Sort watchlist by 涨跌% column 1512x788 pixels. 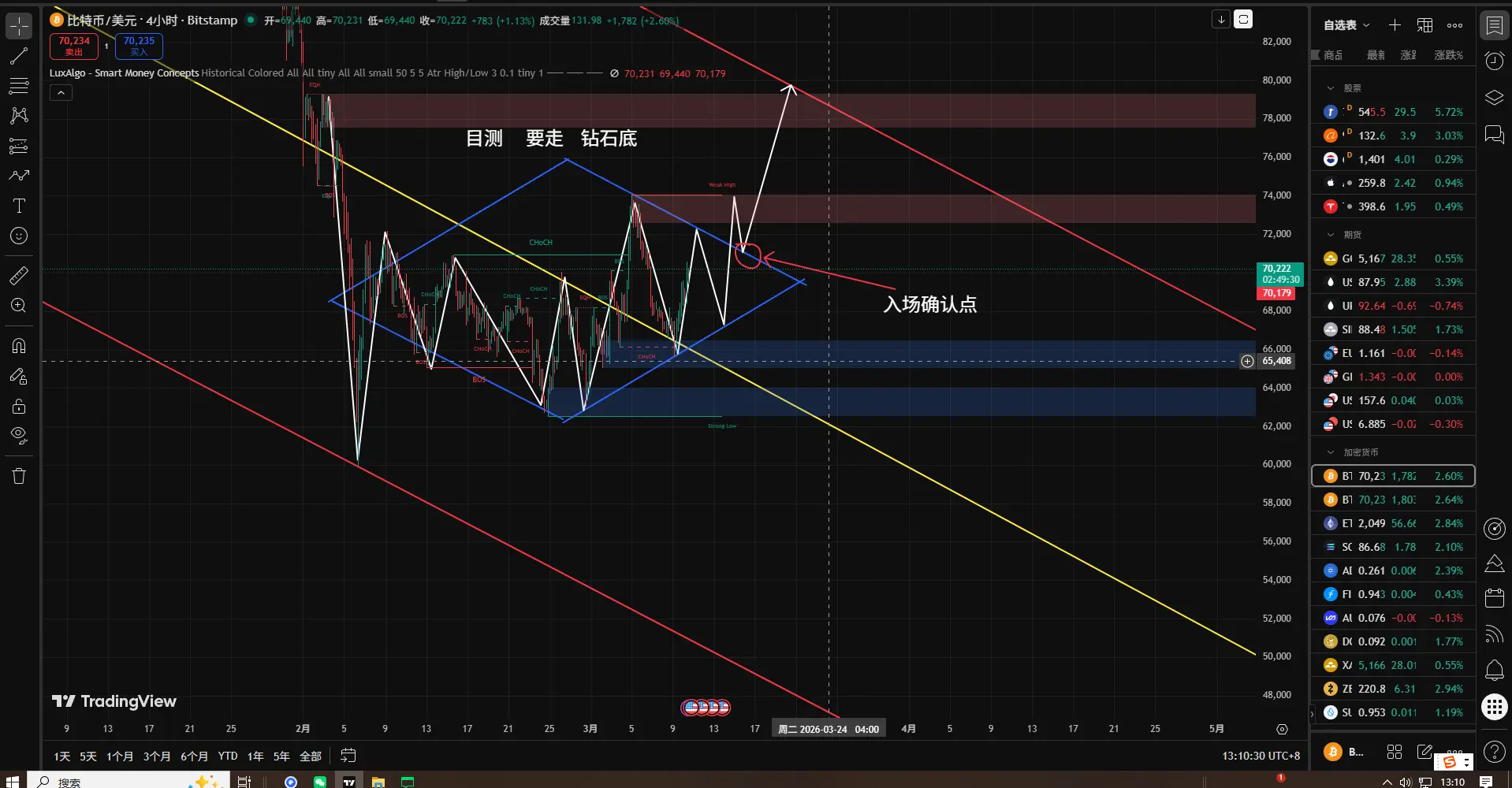1448,55
